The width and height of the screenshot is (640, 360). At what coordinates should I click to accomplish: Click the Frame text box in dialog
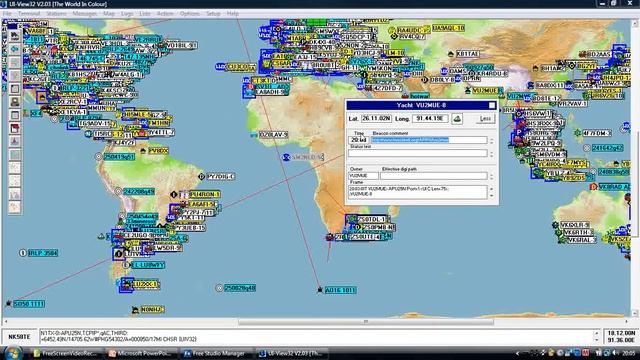click(417, 192)
